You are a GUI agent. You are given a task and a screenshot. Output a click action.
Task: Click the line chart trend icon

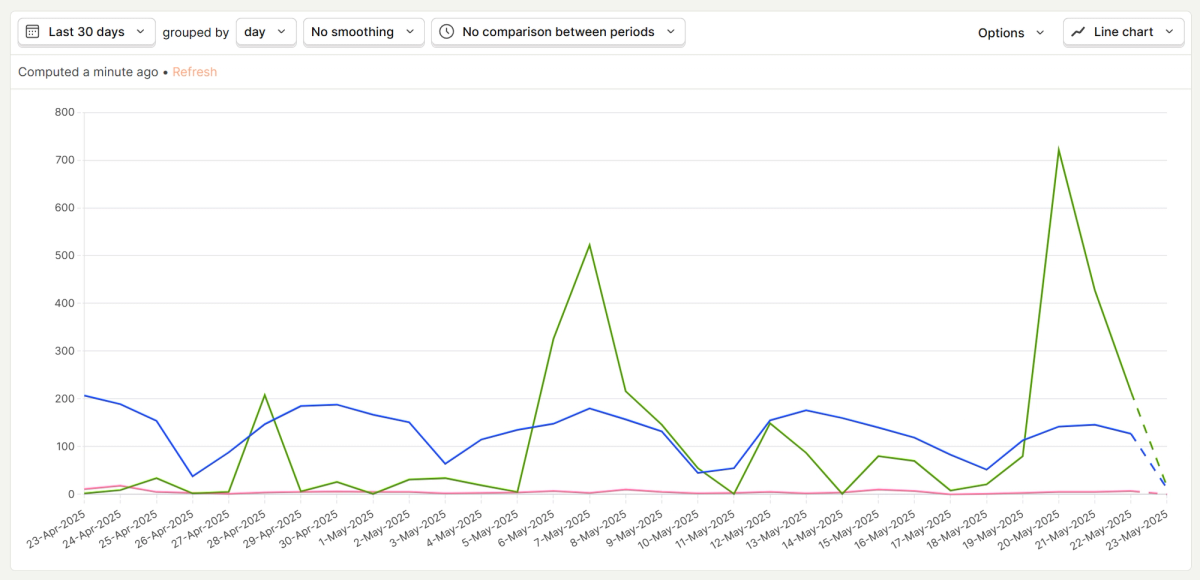pos(1078,32)
